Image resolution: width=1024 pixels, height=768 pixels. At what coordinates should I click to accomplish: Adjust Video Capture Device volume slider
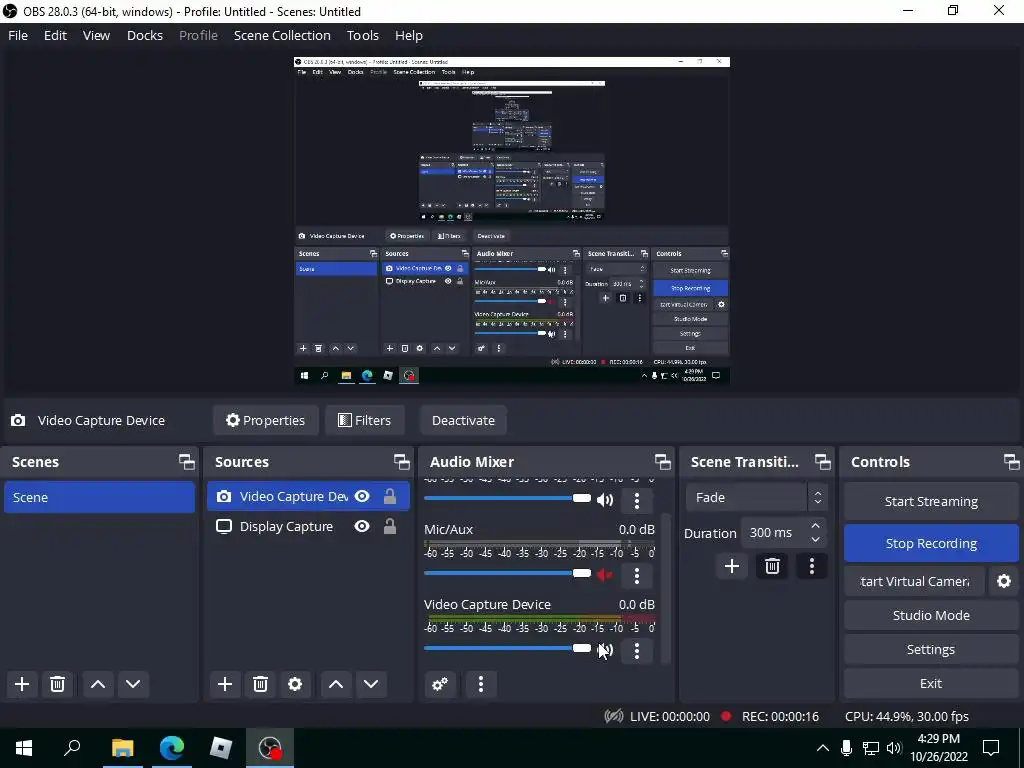507,648
